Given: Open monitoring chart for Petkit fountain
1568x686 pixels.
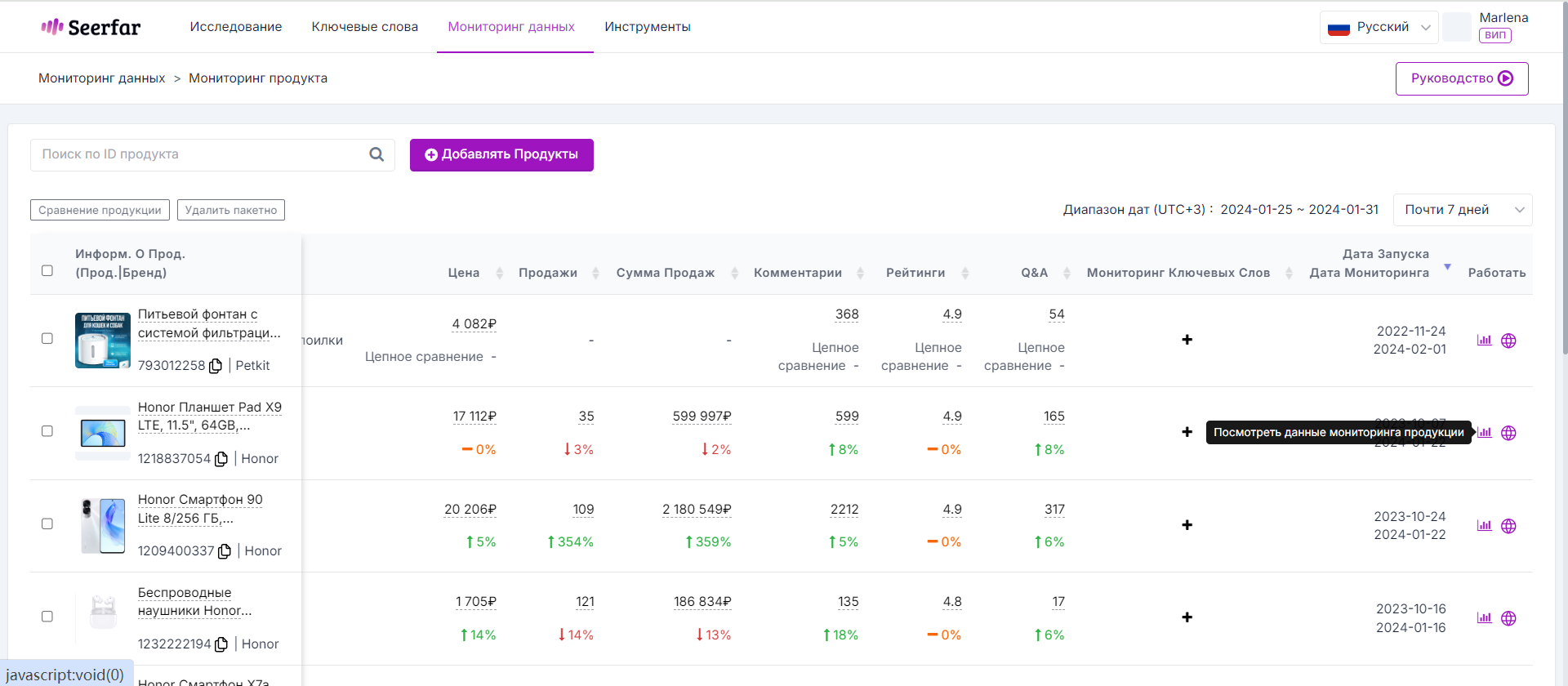Looking at the screenshot, I should coord(1485,341).
